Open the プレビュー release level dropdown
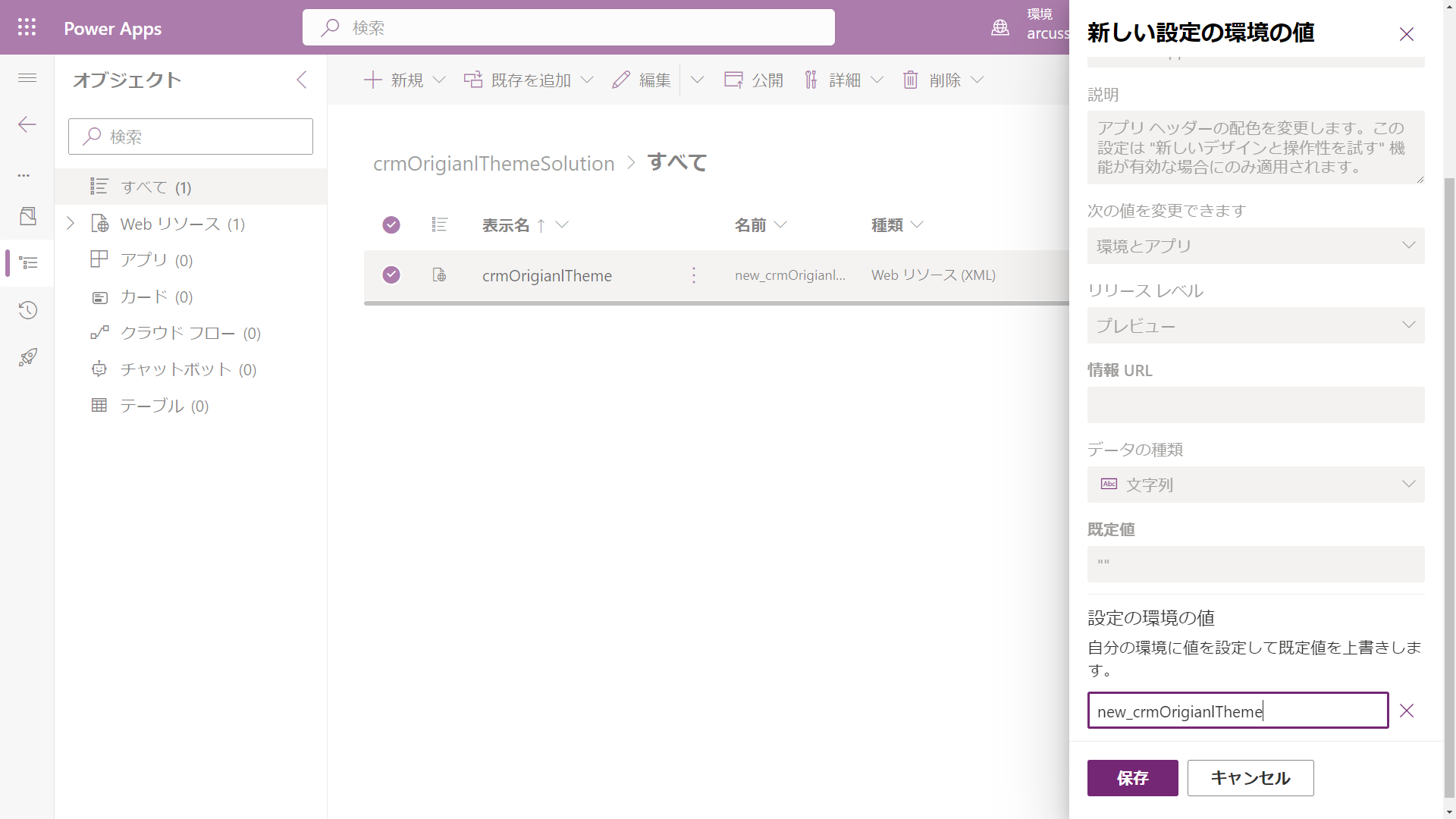This screenshot has width=1456, height=819. tap(1256, 325)
